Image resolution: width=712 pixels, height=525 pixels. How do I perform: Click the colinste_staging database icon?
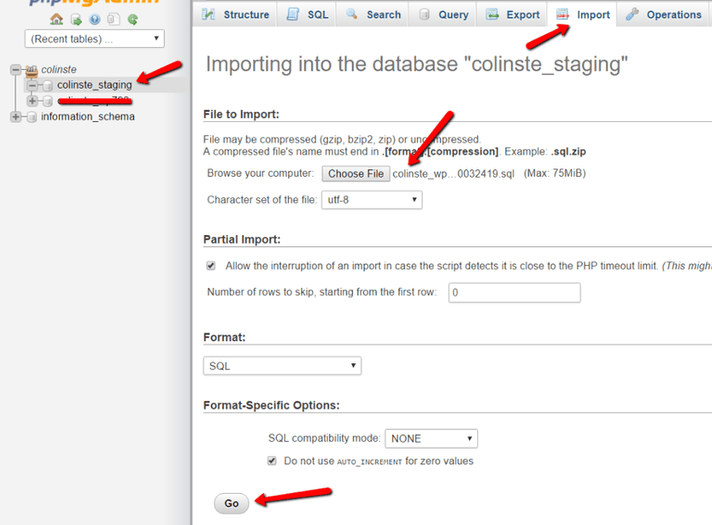(48, 85)
